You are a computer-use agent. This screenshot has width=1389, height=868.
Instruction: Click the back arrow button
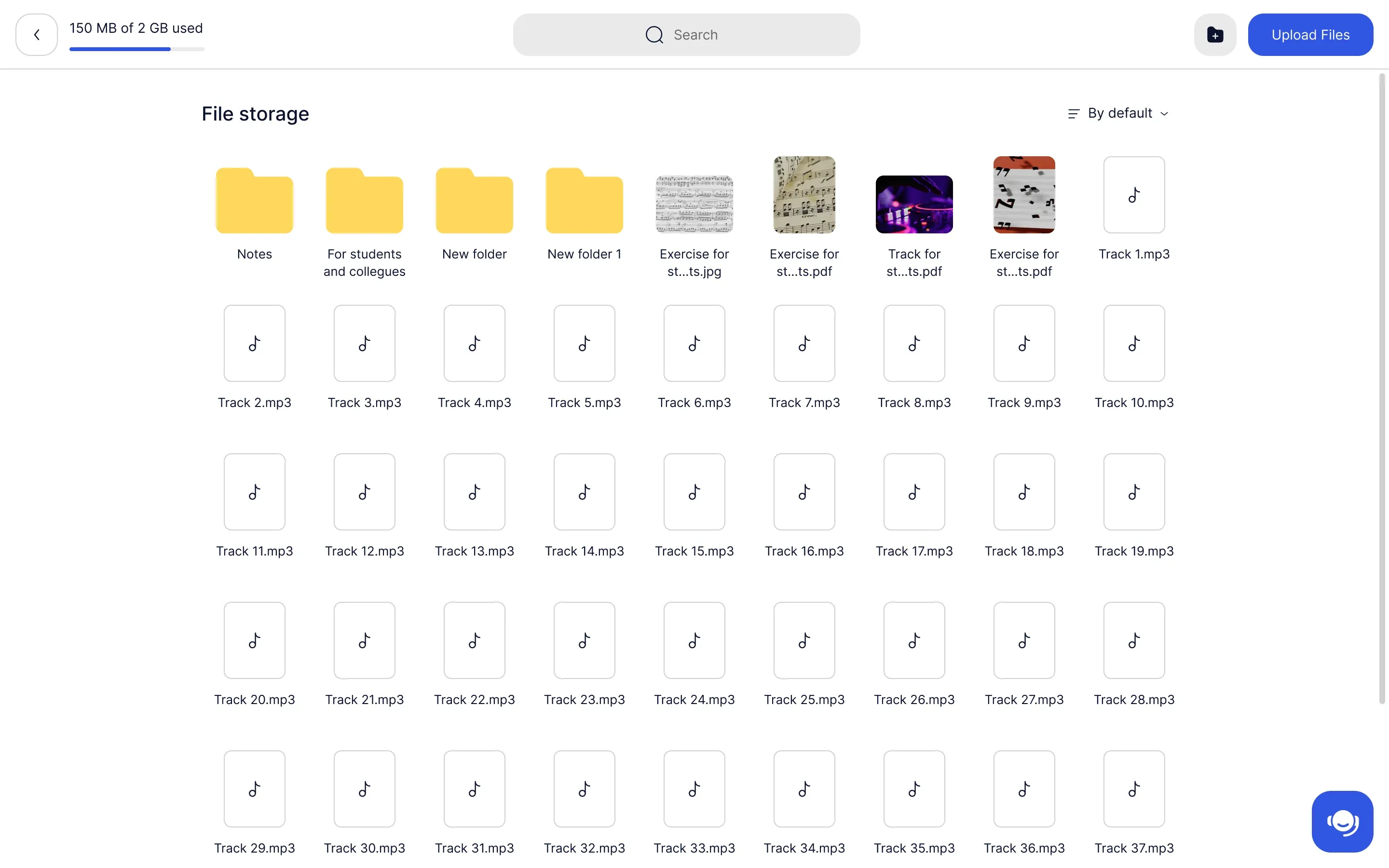[37, 35]
